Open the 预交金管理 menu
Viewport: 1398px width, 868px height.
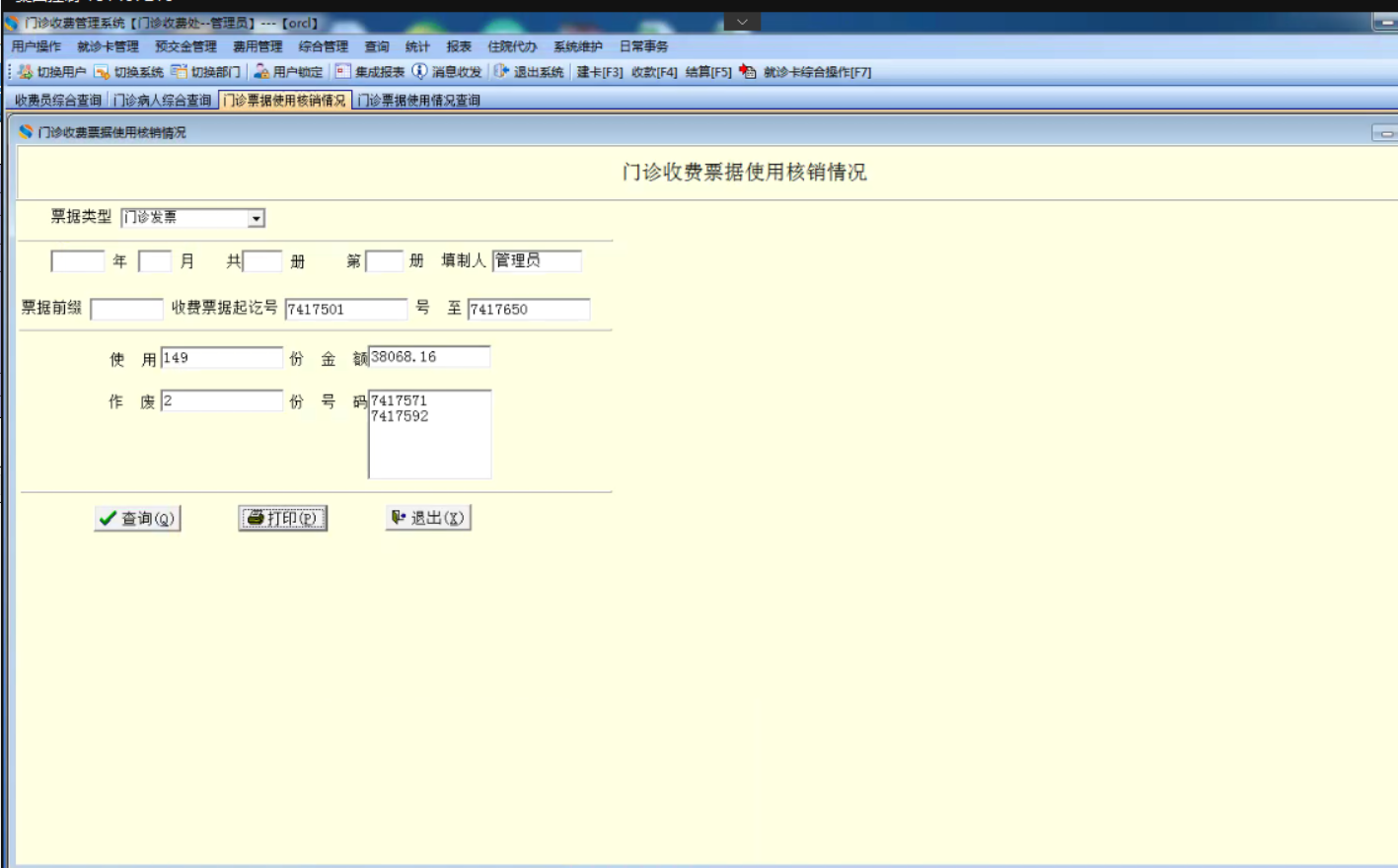185,46
